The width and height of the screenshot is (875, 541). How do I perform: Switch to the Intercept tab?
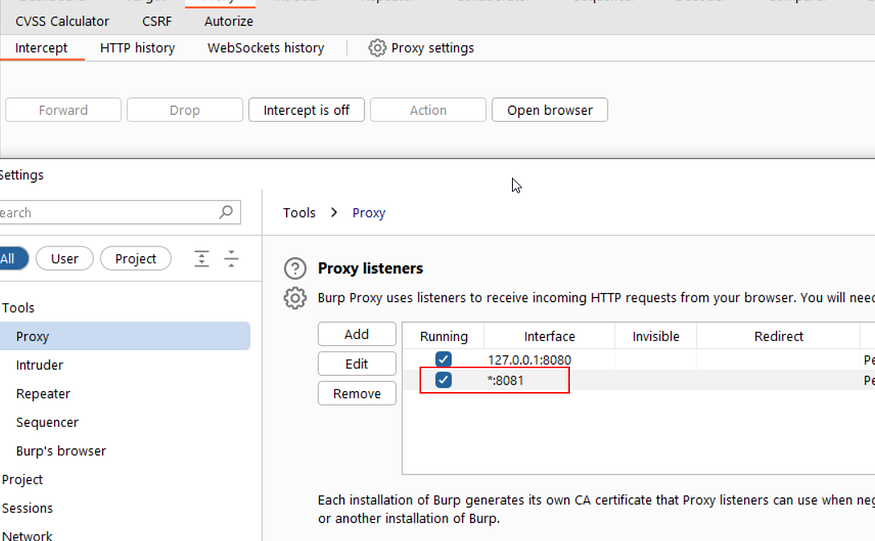(x=41, y=48)
